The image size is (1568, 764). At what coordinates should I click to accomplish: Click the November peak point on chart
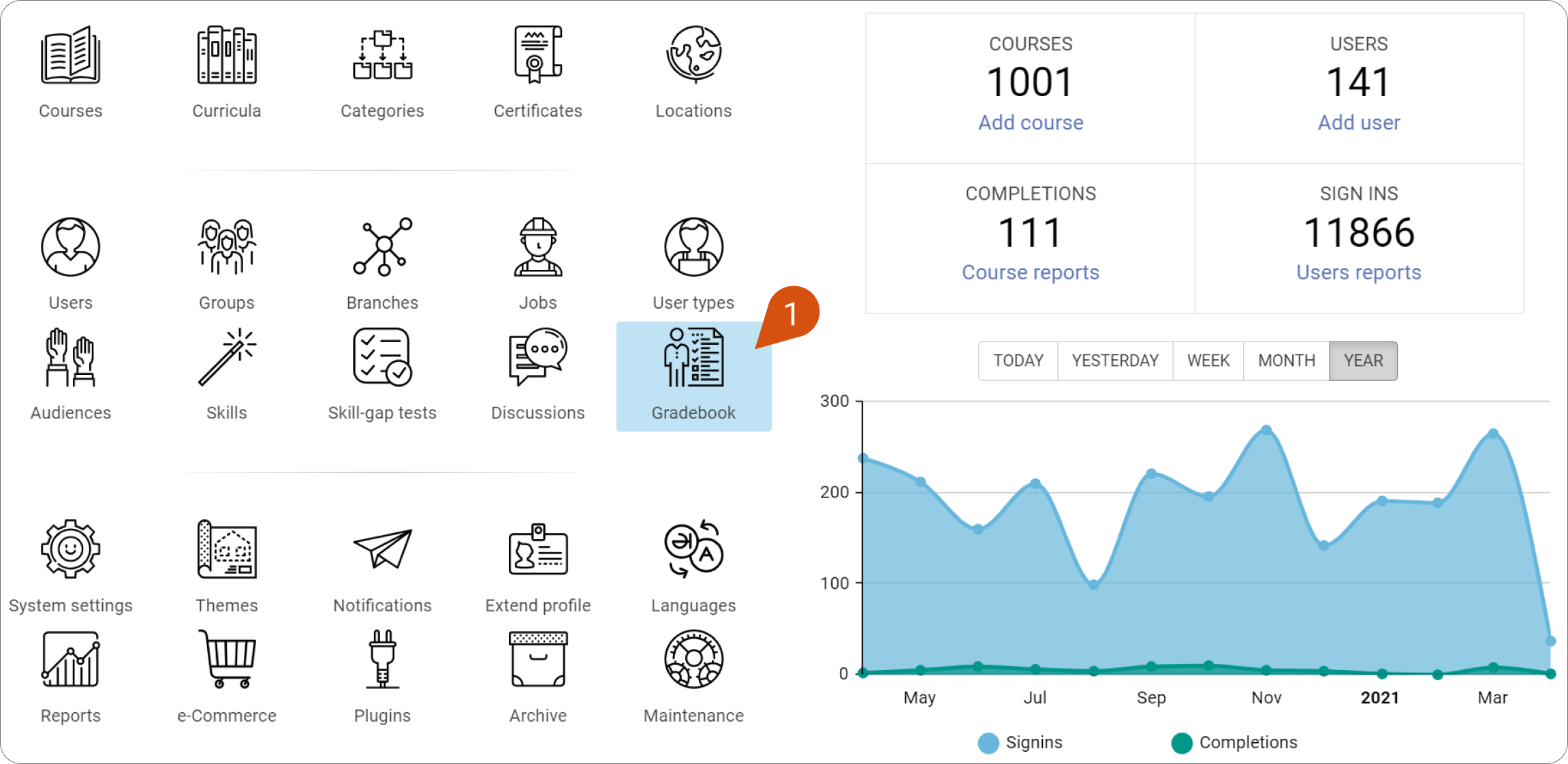coord(1266,430)
